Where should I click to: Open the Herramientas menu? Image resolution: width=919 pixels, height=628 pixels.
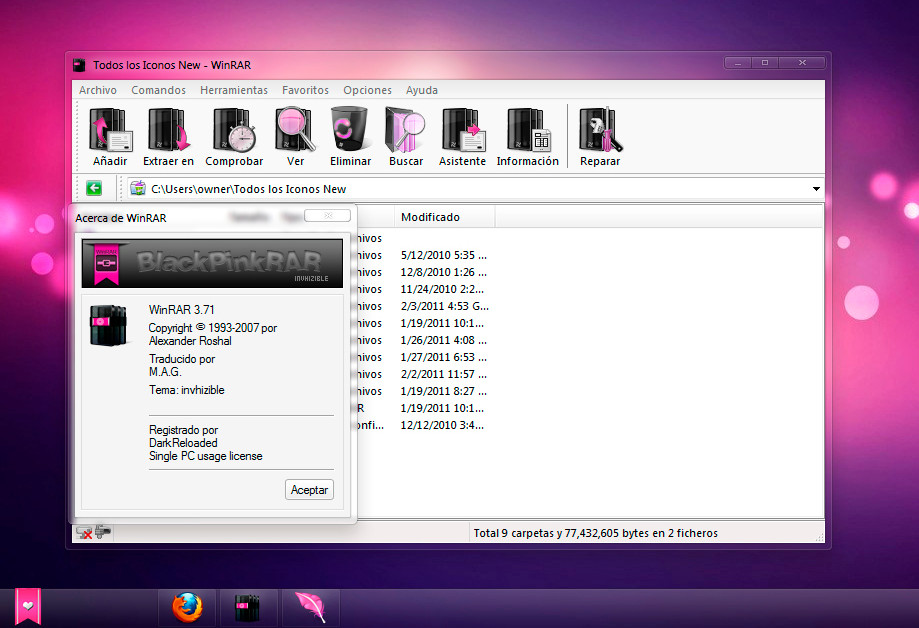tap(234, 90)
